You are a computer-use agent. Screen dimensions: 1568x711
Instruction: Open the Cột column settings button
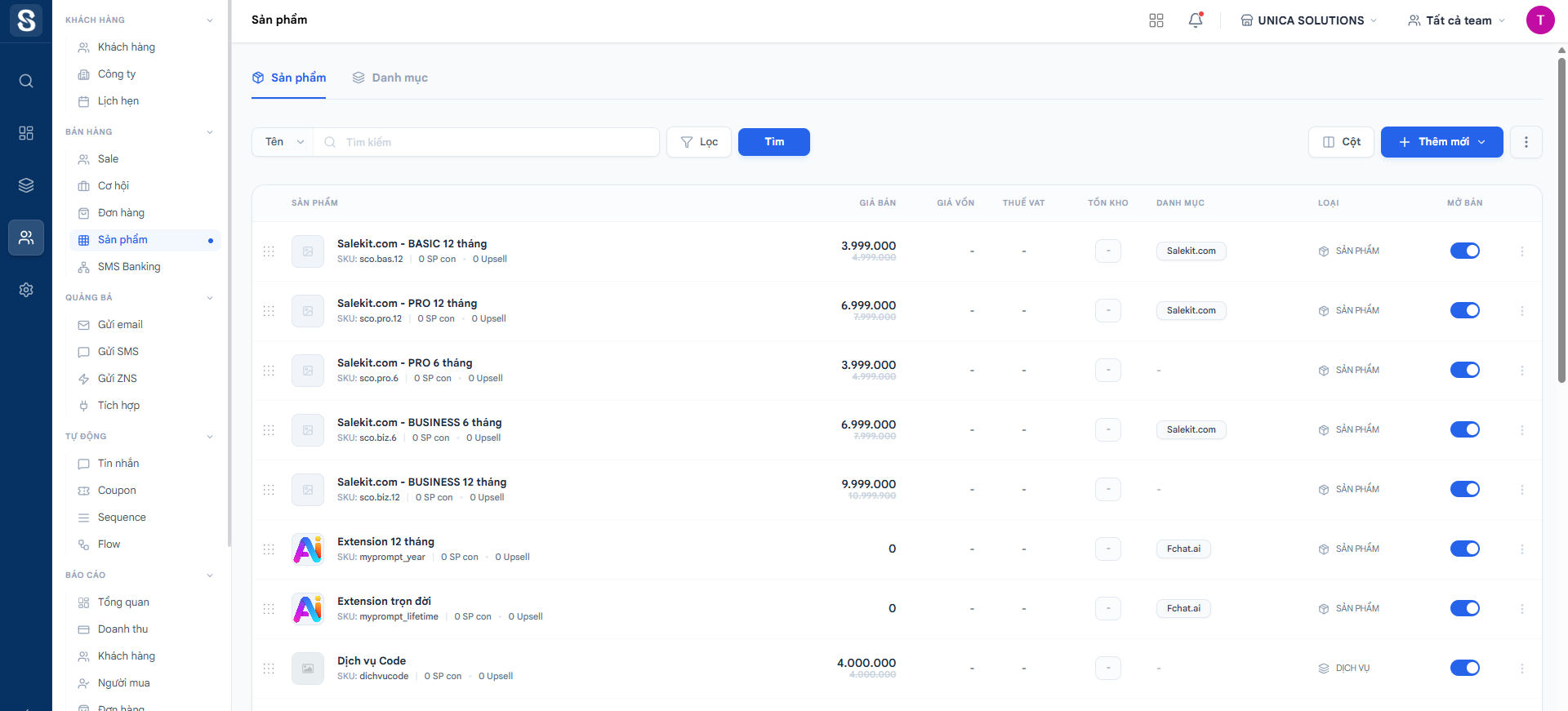tap(1341, 142)
